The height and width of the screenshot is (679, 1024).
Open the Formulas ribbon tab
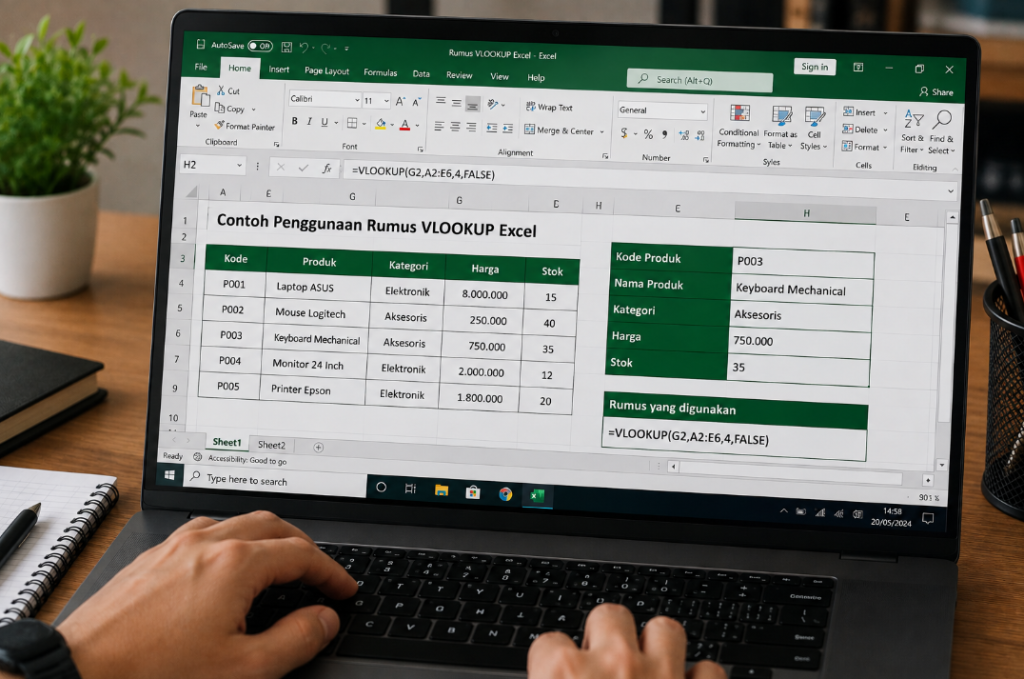point(380,72)
